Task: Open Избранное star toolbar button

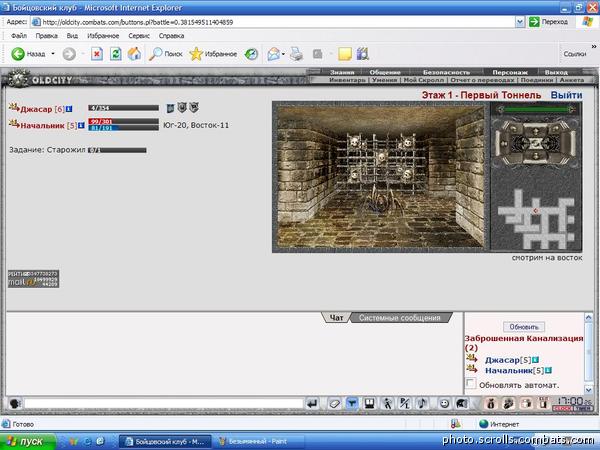Action: [213, 54]
